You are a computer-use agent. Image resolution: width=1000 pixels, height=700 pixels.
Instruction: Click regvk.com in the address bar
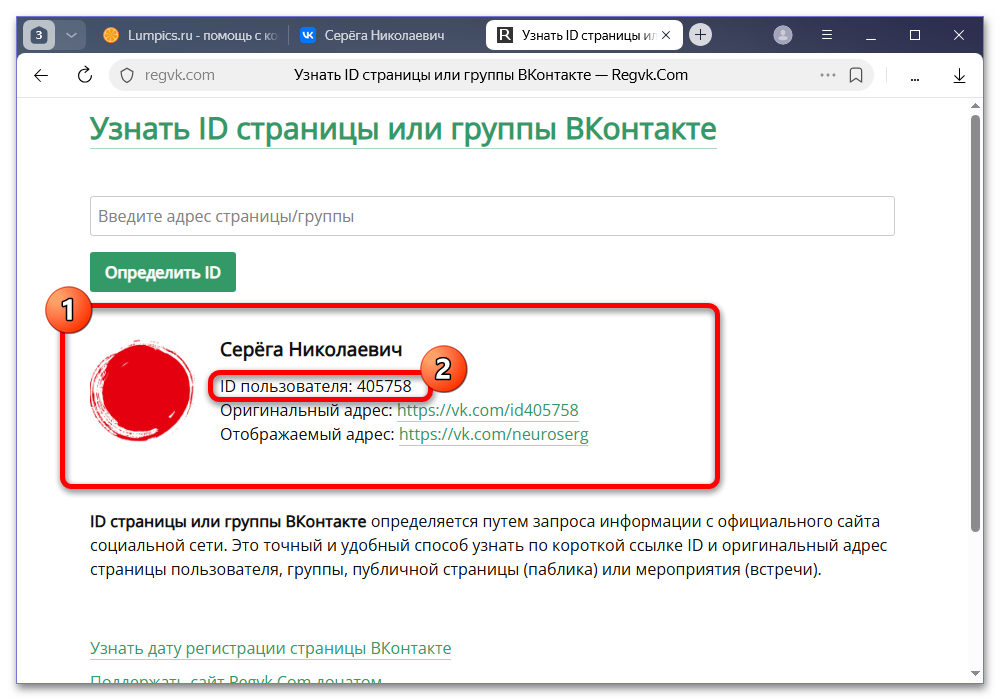[x=179, y=75]
